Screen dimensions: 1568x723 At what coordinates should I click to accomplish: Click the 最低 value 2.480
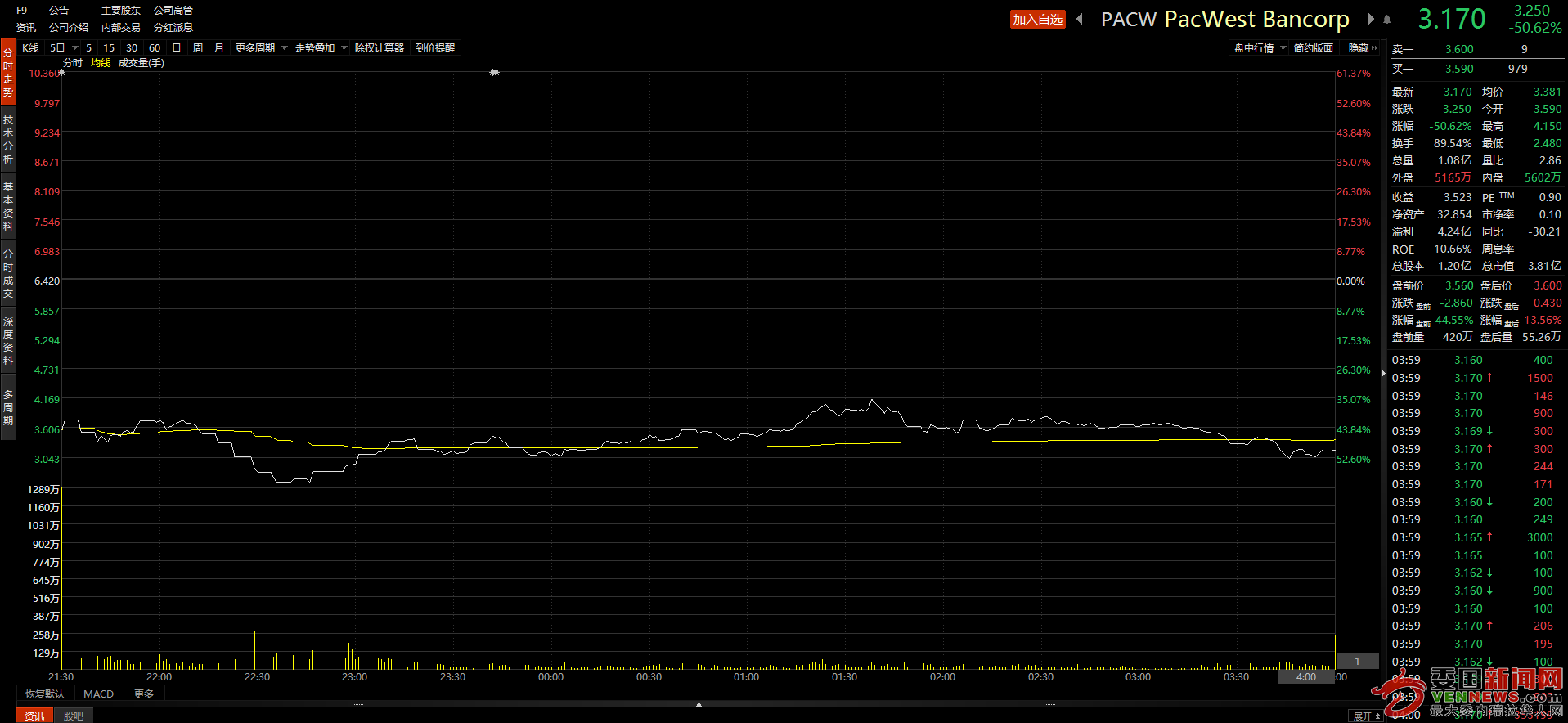pyautogui.click(x=1548, y=143)
